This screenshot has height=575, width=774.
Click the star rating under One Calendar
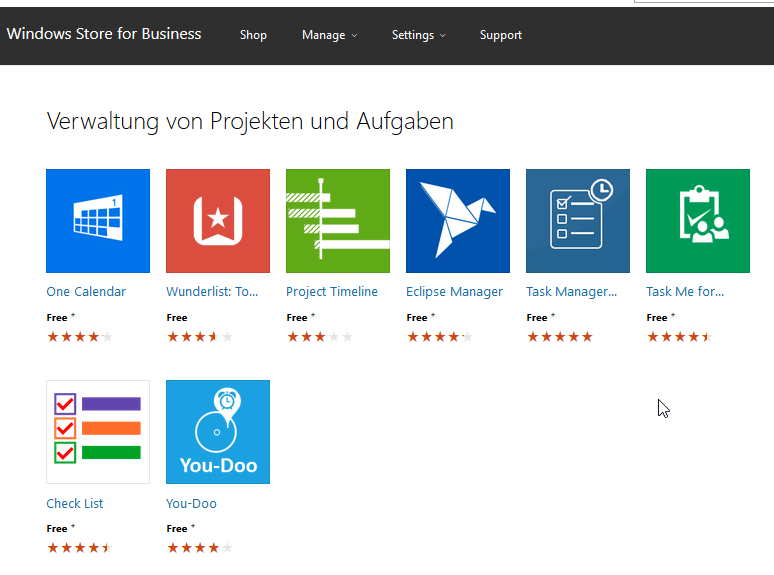79,337
